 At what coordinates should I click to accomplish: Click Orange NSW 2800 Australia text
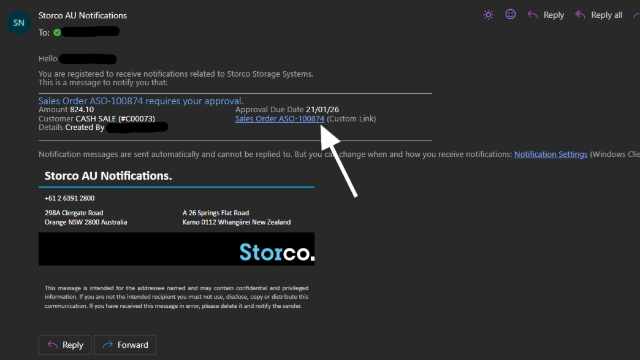point(86,222)
